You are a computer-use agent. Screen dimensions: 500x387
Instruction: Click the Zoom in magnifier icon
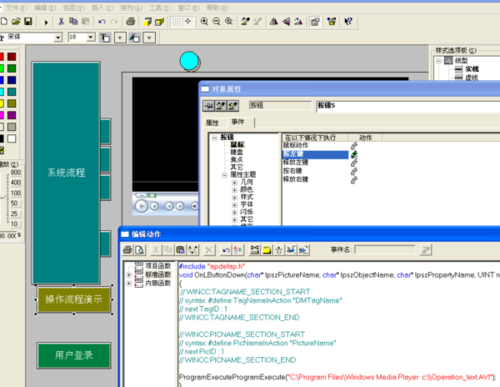(x=204, y=22)
